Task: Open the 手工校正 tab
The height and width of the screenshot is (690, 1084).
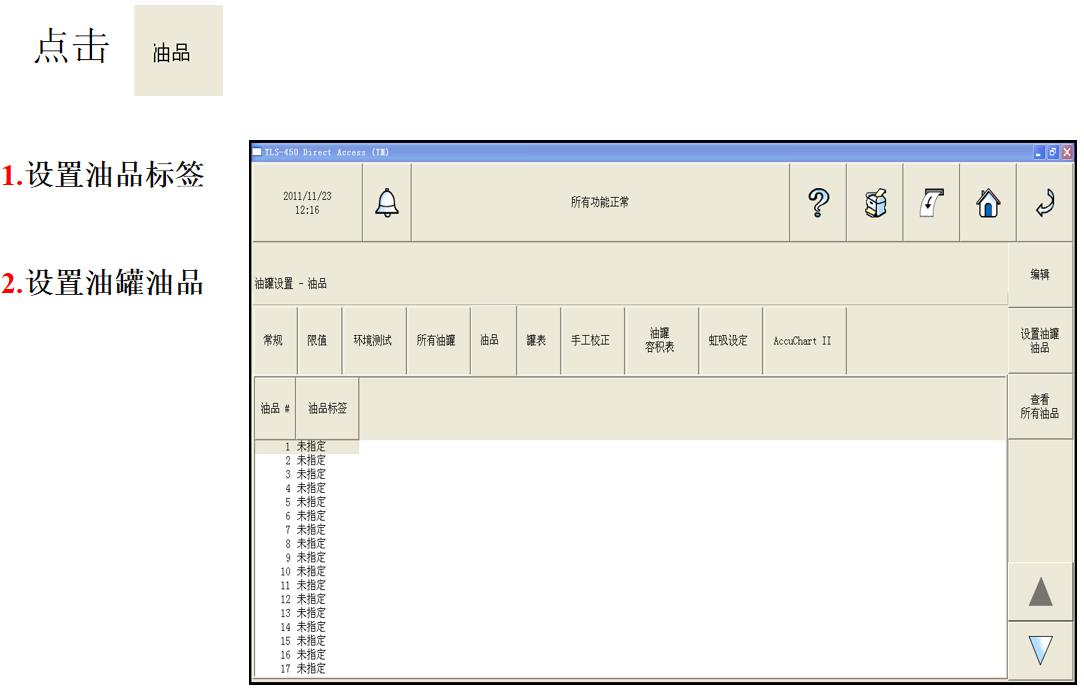Action: (590, 341)
